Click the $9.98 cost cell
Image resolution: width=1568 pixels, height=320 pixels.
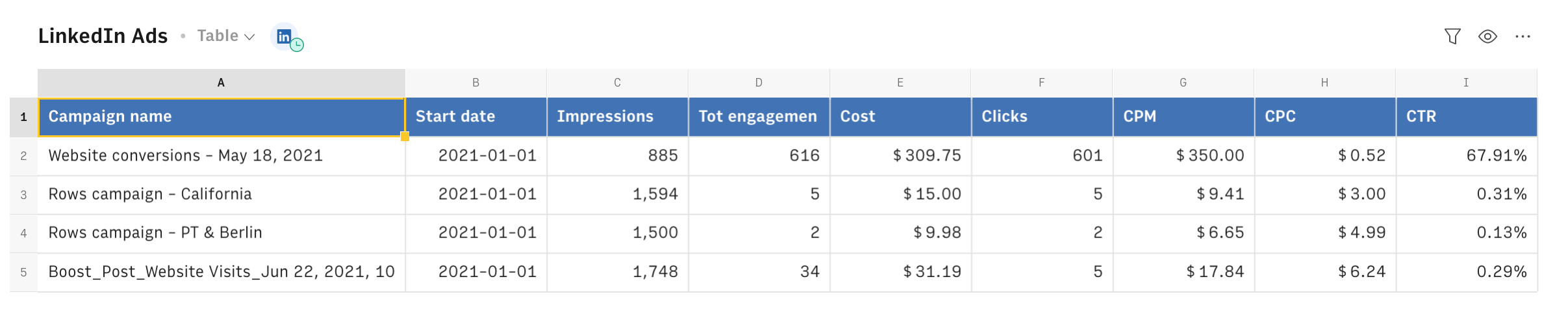tap(901, 233)
